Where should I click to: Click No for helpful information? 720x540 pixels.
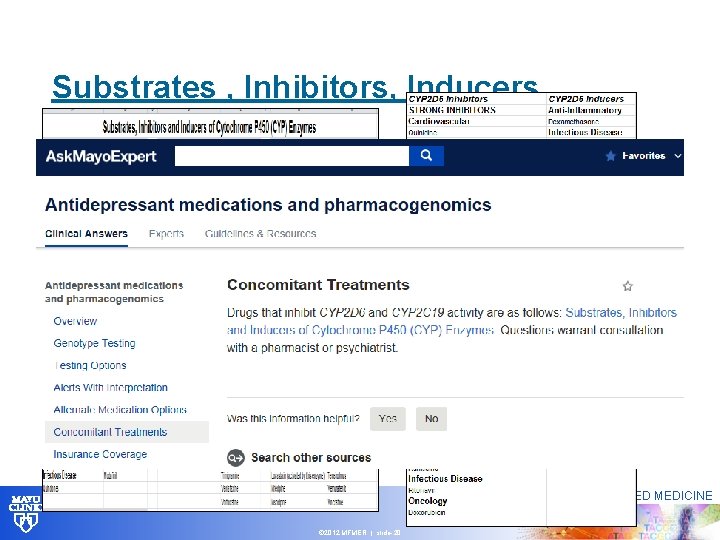pos(431,419)
